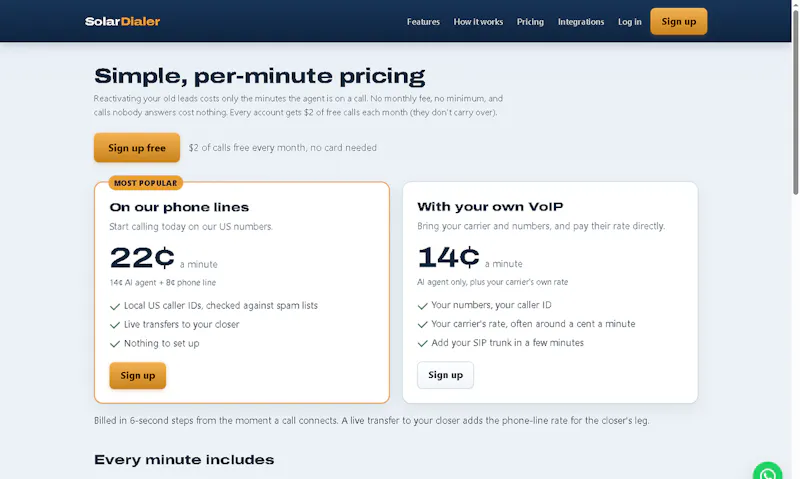Open the Features nav item
This screenshot has height=479, width=800.
pyautogui.click(x=423, y=22)
